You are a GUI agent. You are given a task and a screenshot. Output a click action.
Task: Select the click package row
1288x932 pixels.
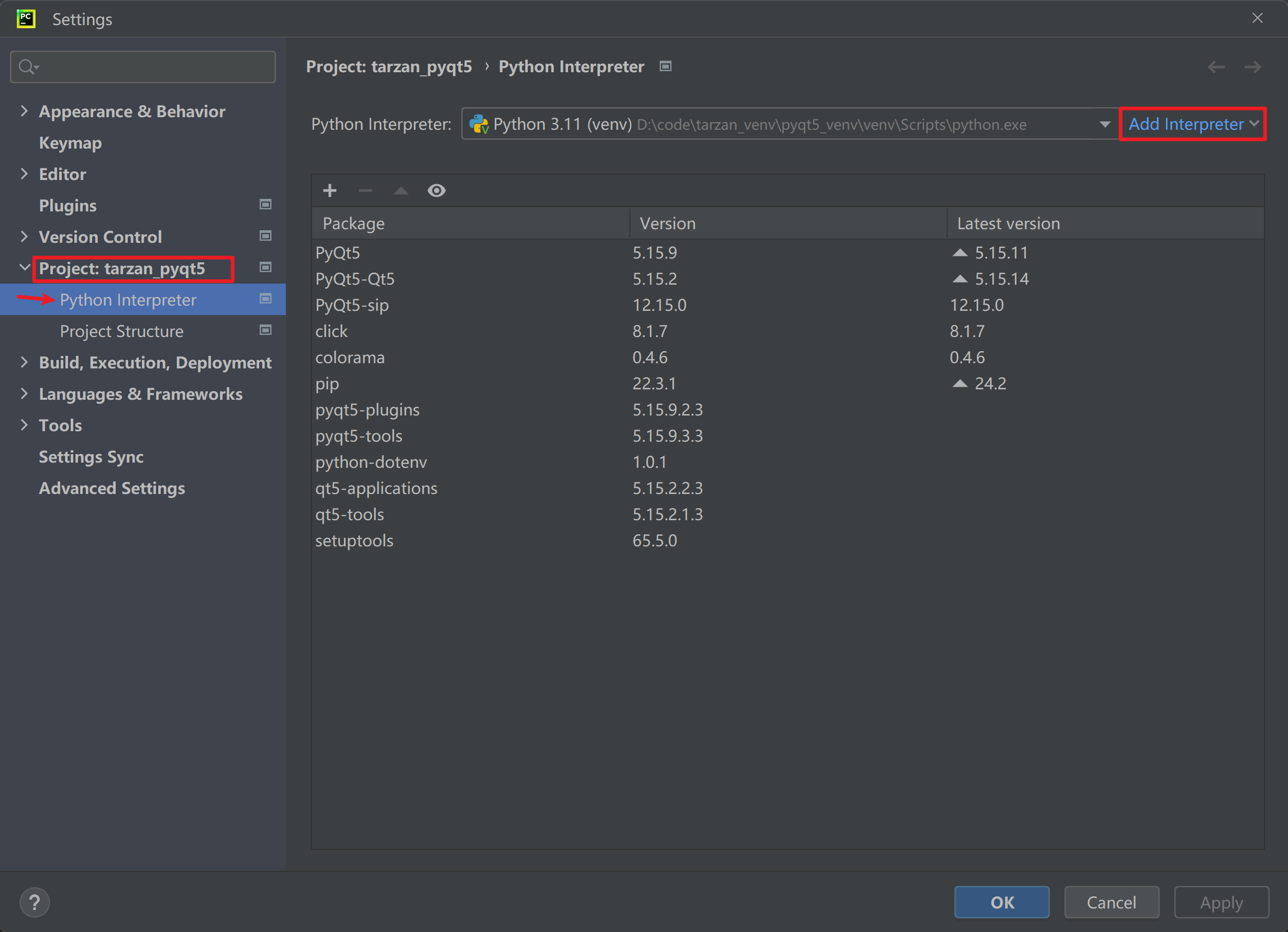click(787, 331)
